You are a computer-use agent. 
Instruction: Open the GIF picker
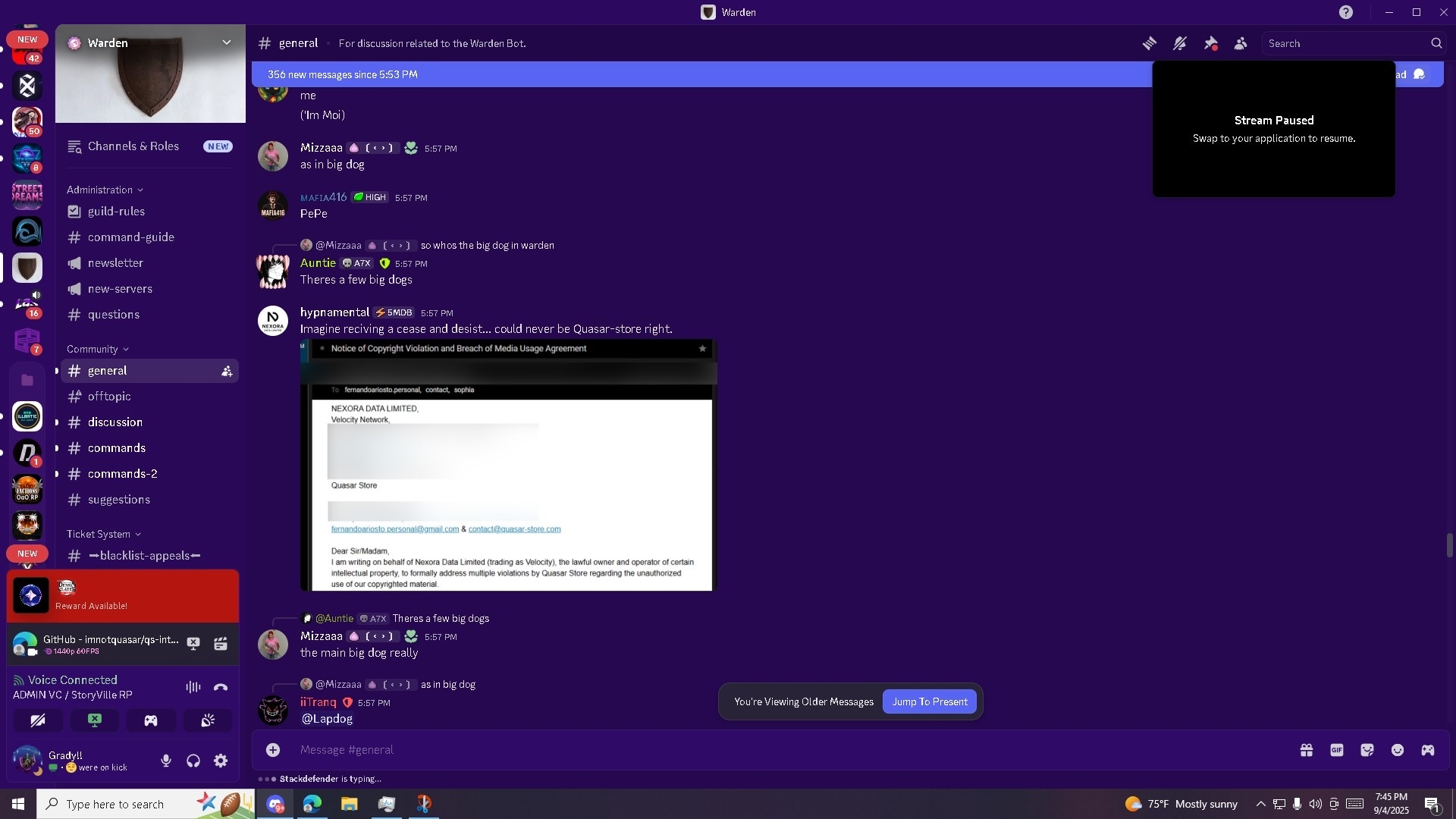[x=1337, y=750]
